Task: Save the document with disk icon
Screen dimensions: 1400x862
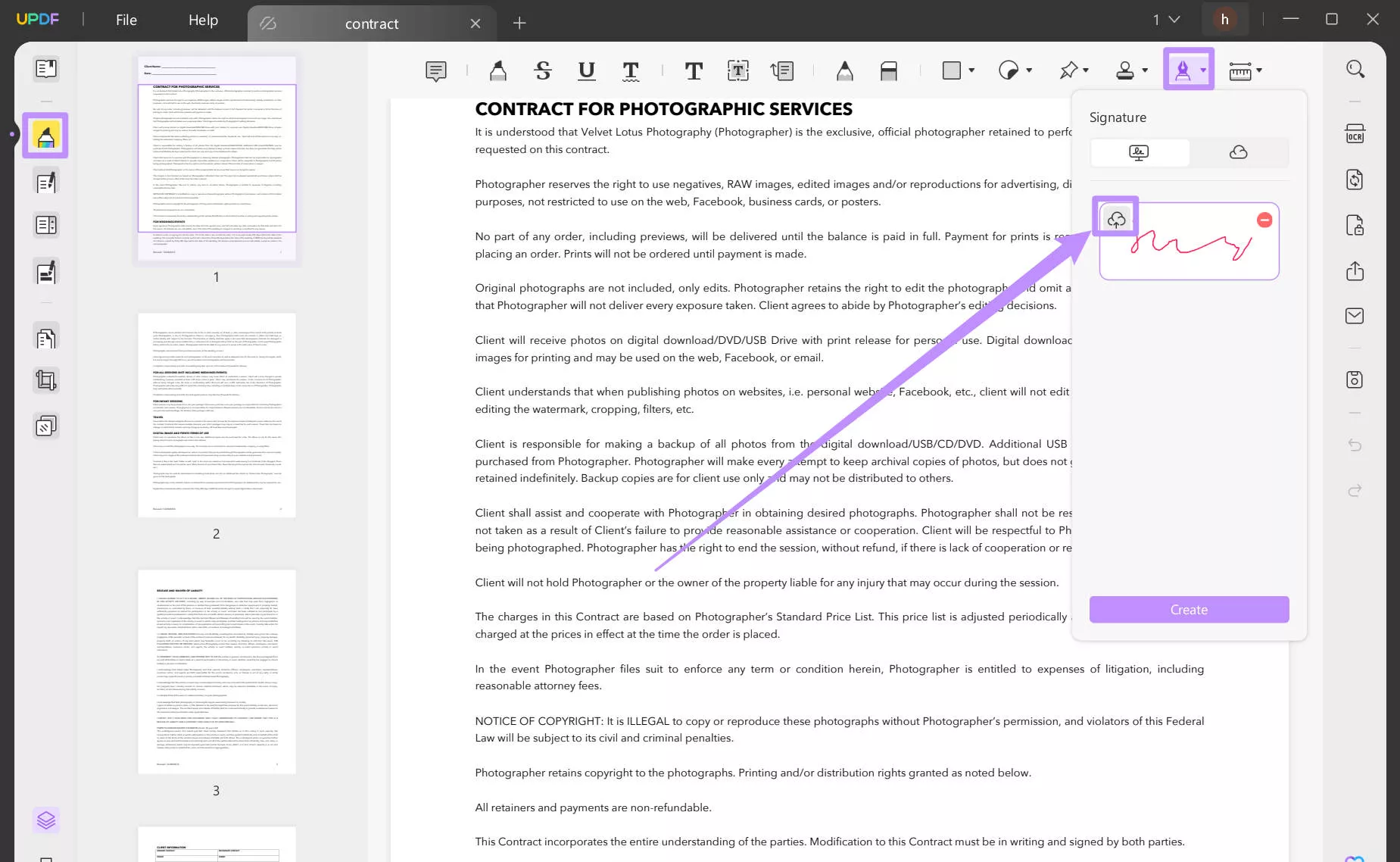Action: click(x=1355, y=379)
